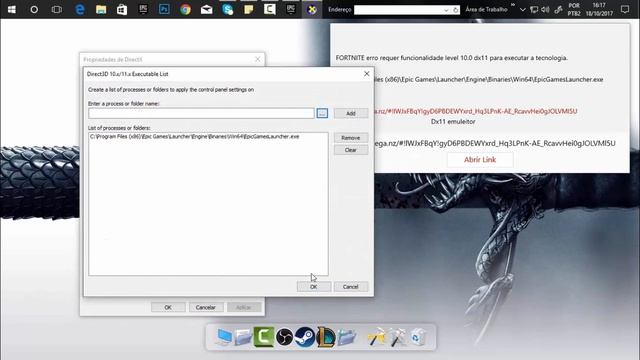Open Camtasia from the top taskbar
This screenshot has height=360, width=640.
270,9
